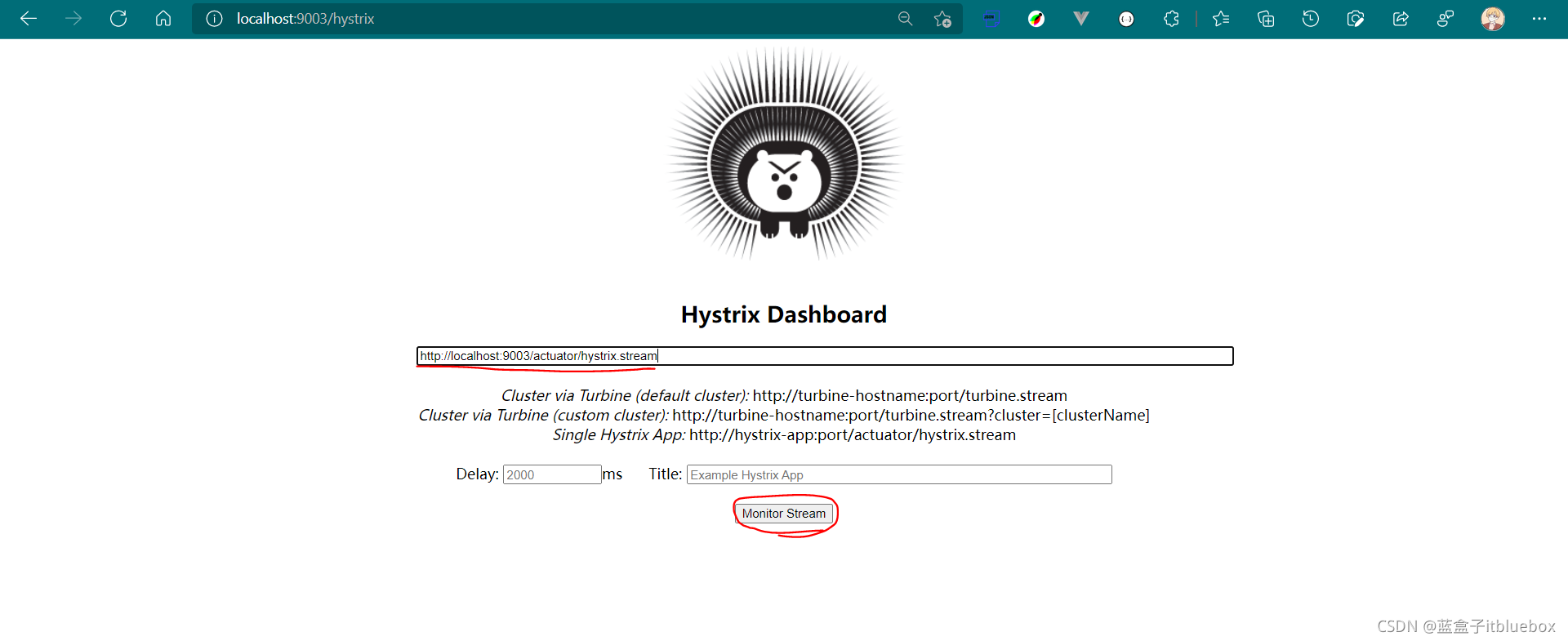Go back to the previous page

(x=29, y=19)
